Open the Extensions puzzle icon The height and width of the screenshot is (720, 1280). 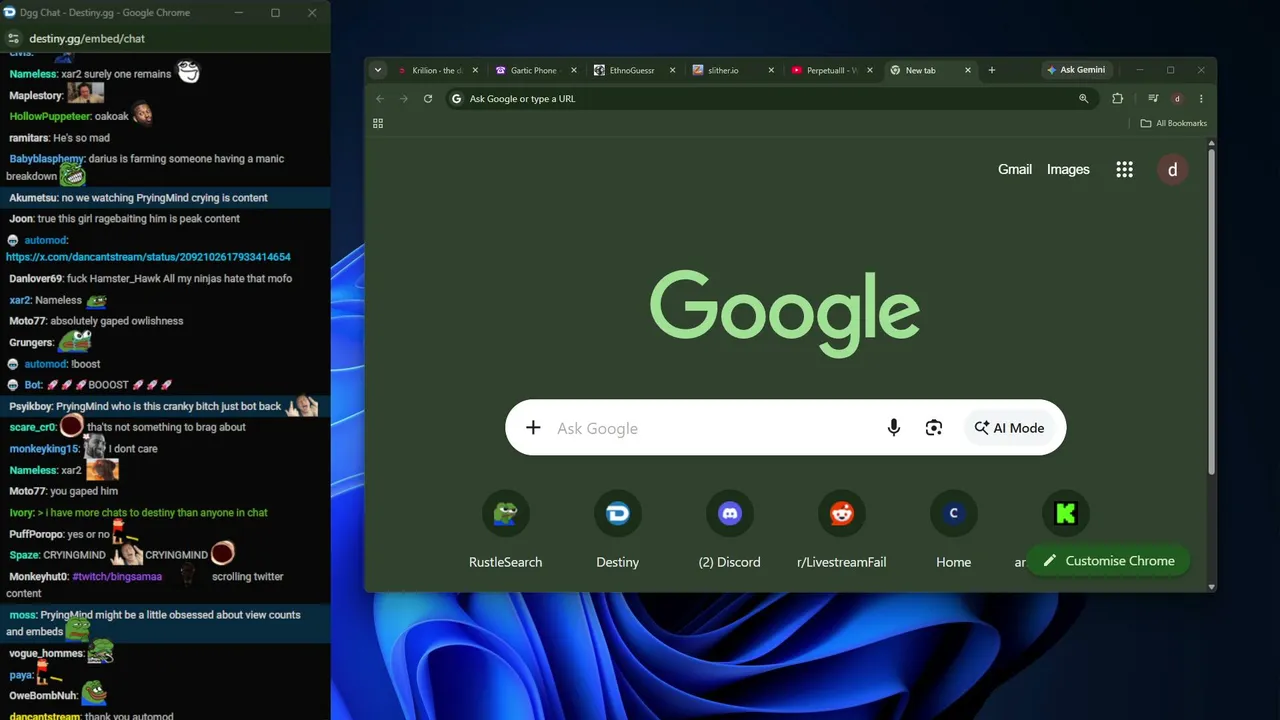tap(1118, 99)
